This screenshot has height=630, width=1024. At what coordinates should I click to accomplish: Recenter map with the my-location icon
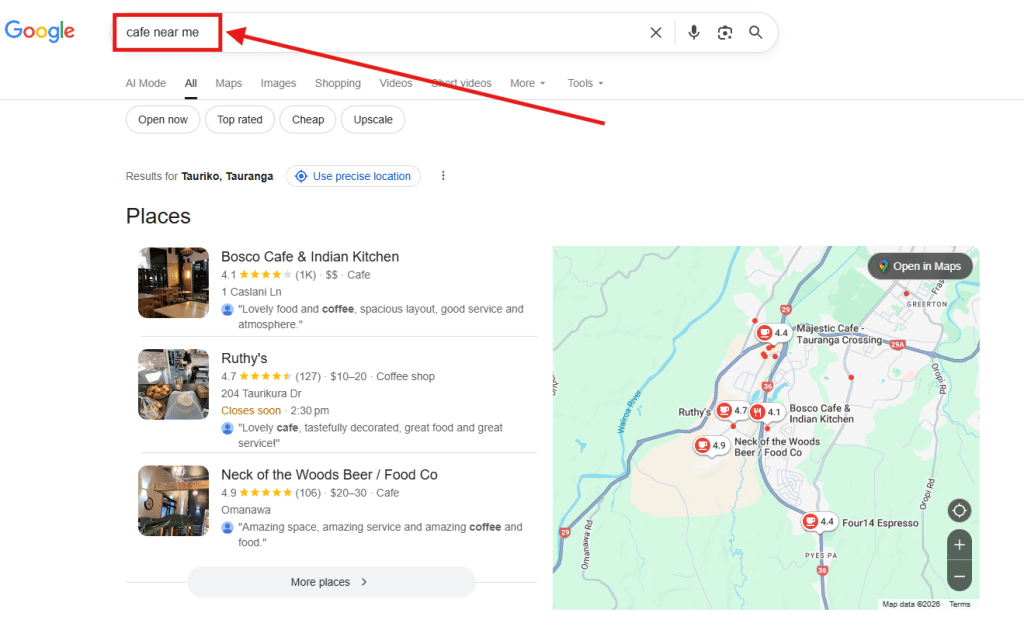tap(959, 511)
